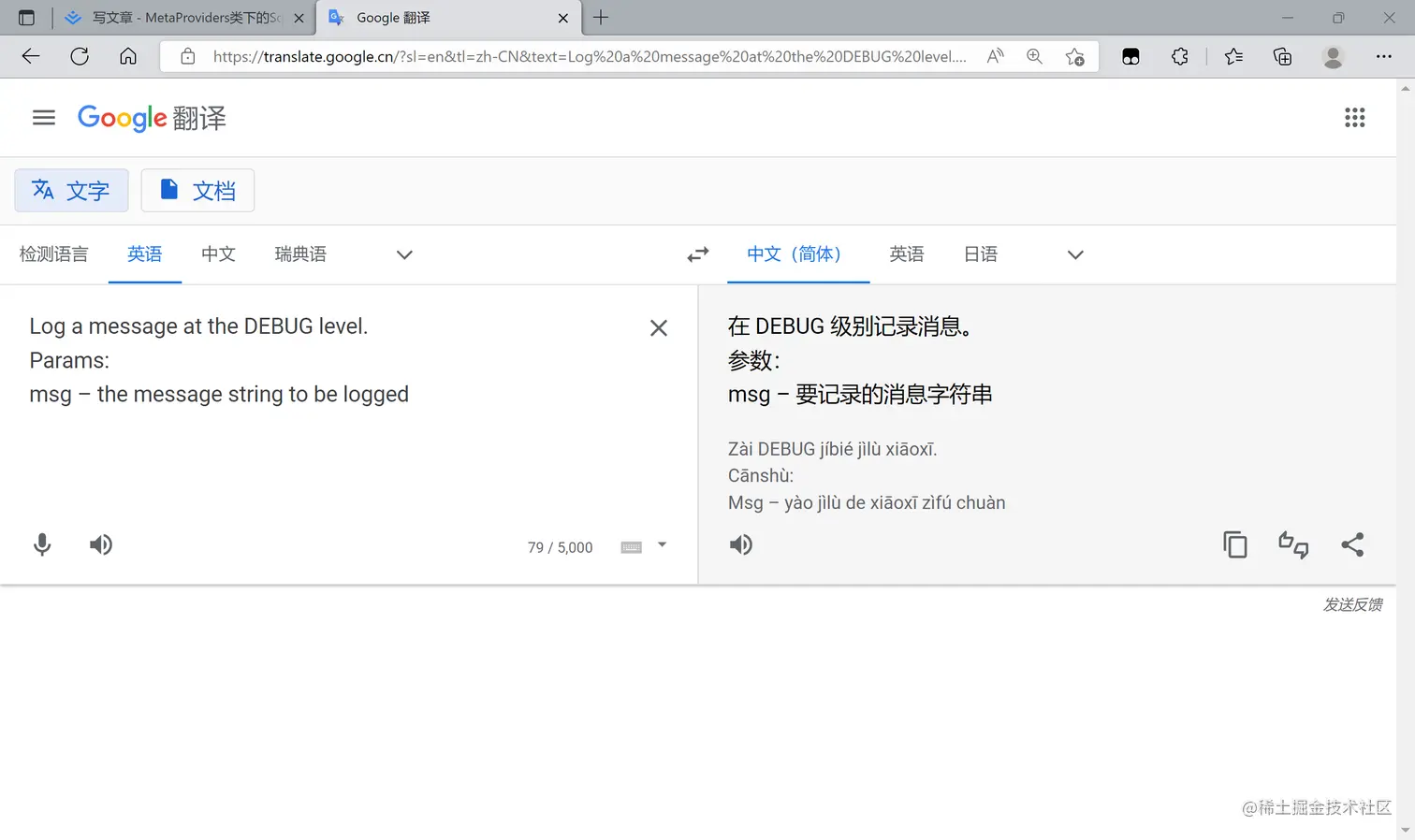This screenshot has width=1415, height=840.
Task: Select 日语 as target language
Action: (x=981, y=254)
